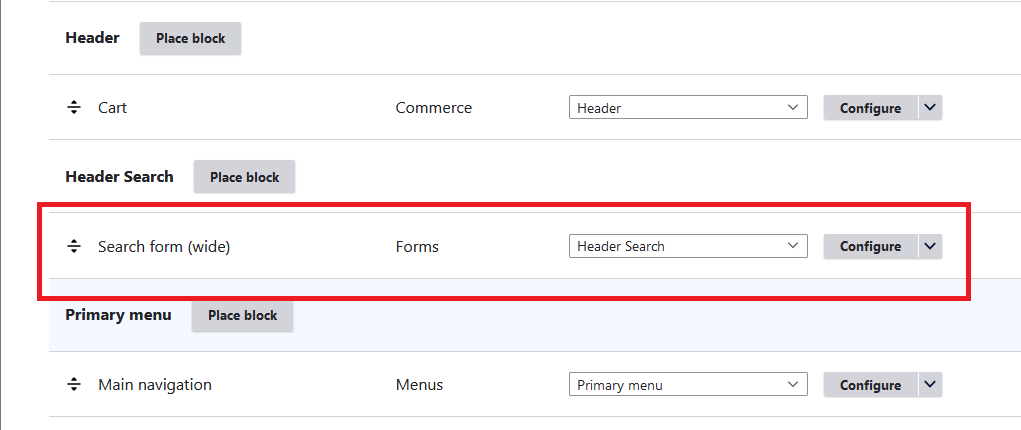Configure the Main navigation block
1021x430 pixels.
click(x=870, y=385)
